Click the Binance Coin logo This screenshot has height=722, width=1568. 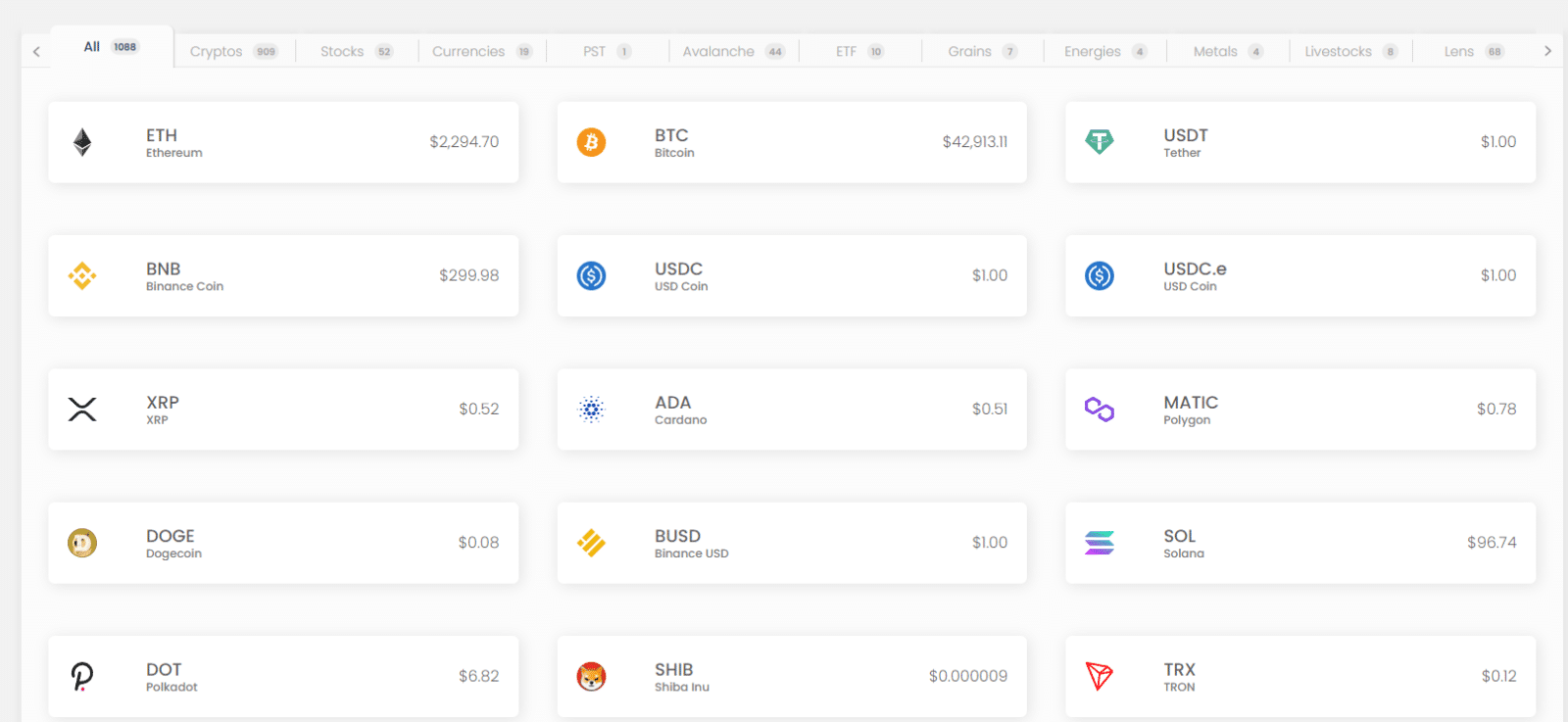click(82, 275)
